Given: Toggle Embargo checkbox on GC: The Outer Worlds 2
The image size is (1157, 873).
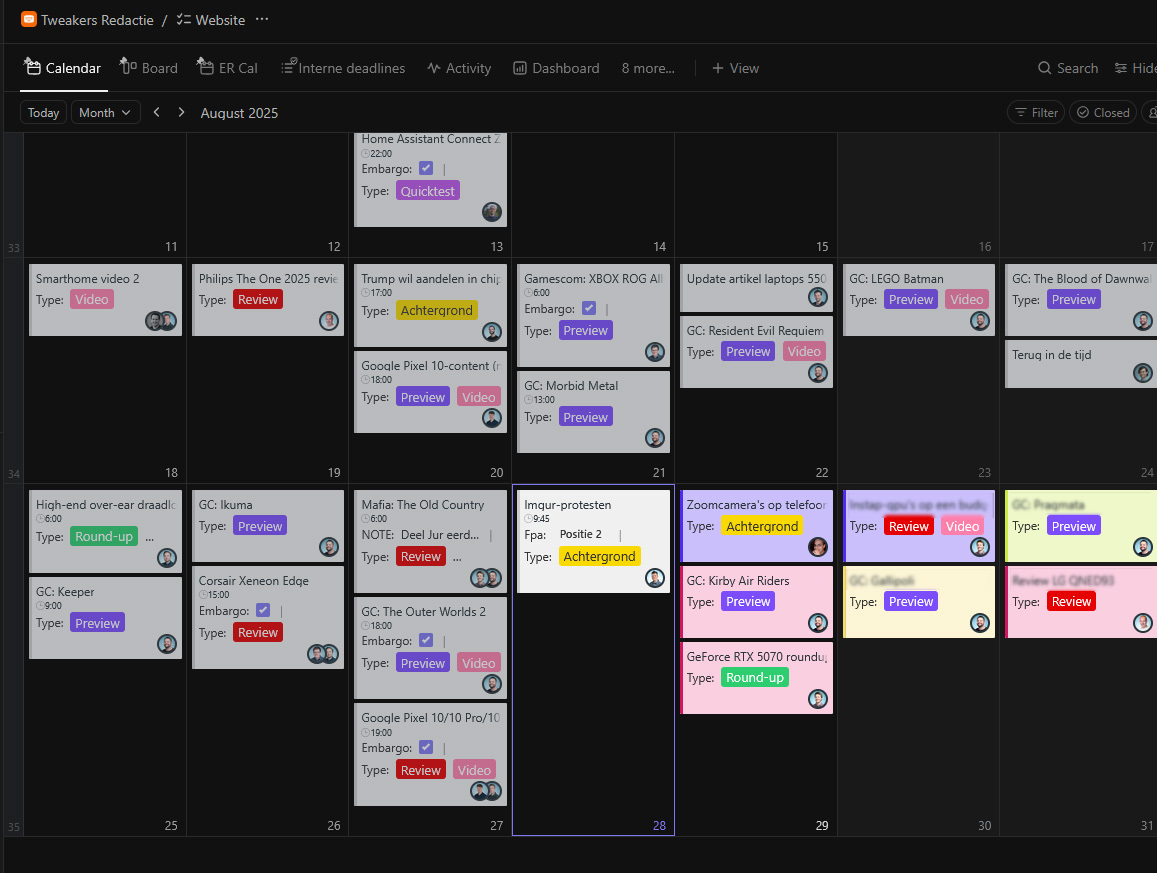Looking at the screenshot, I should (426, 640).
